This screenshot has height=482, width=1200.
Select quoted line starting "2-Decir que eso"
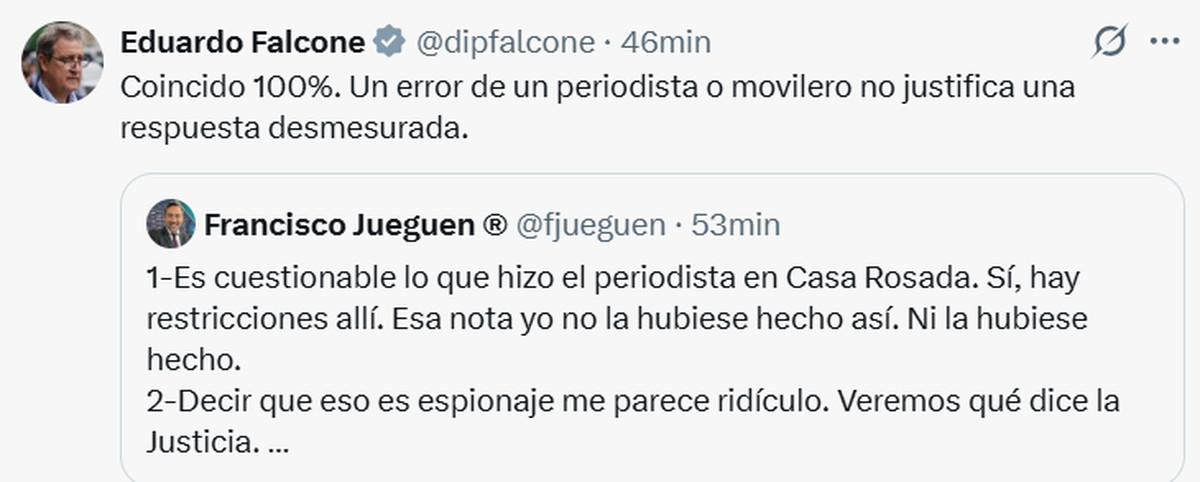(632, 401)
